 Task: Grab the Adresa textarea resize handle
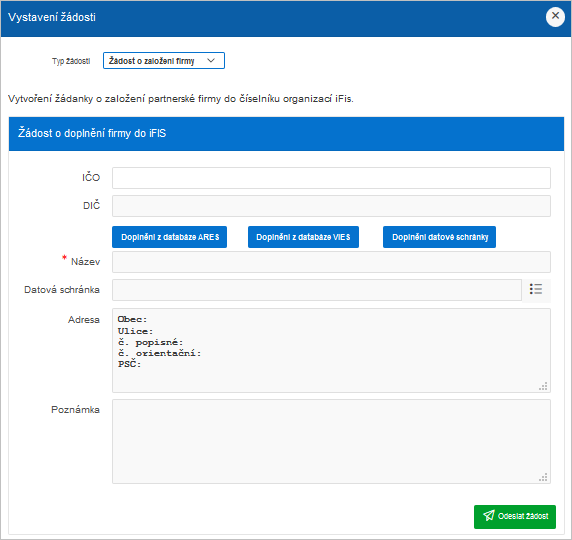pos(543,386)
